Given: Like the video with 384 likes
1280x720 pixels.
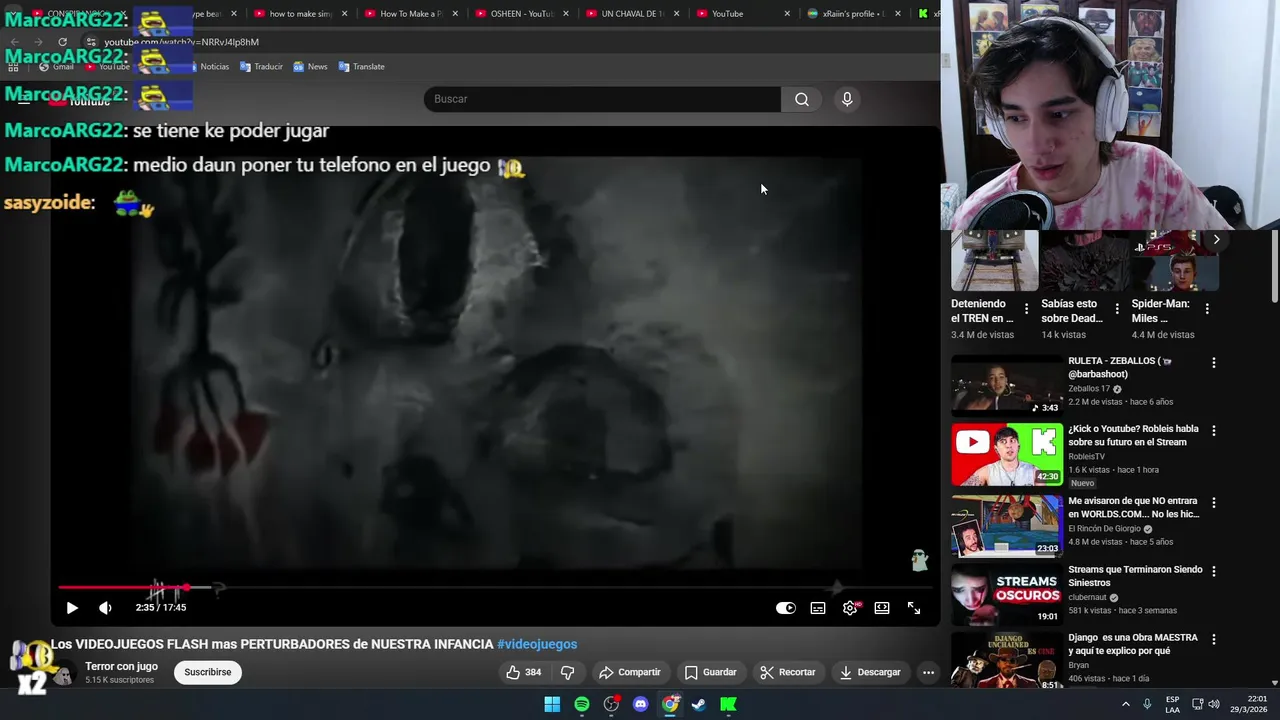Looking at the screenshot, I should (524, 672).
